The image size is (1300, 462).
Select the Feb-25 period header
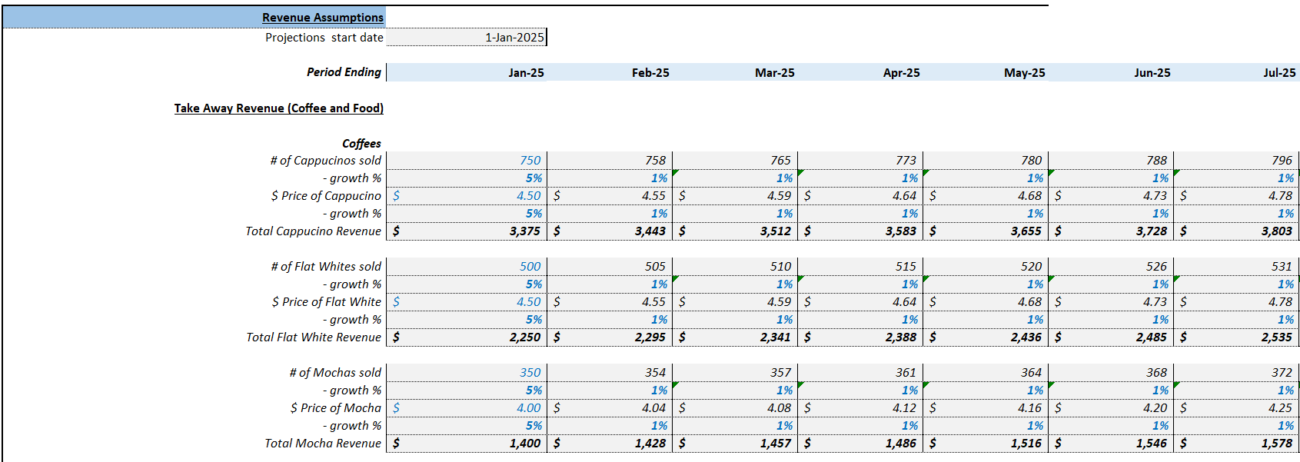click(x=651, y=73)
